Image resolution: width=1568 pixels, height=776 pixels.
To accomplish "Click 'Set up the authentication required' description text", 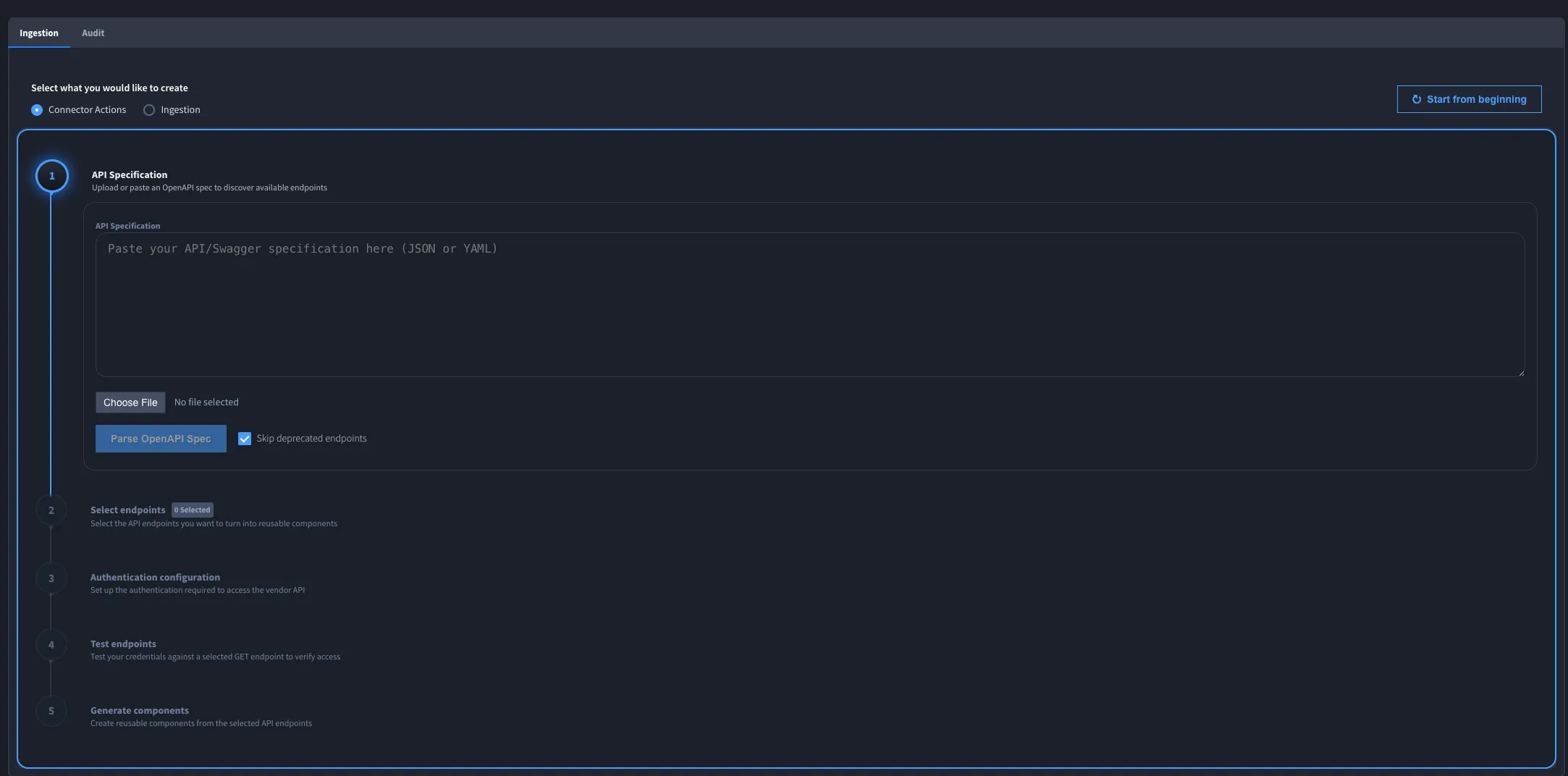I will 198,591.
